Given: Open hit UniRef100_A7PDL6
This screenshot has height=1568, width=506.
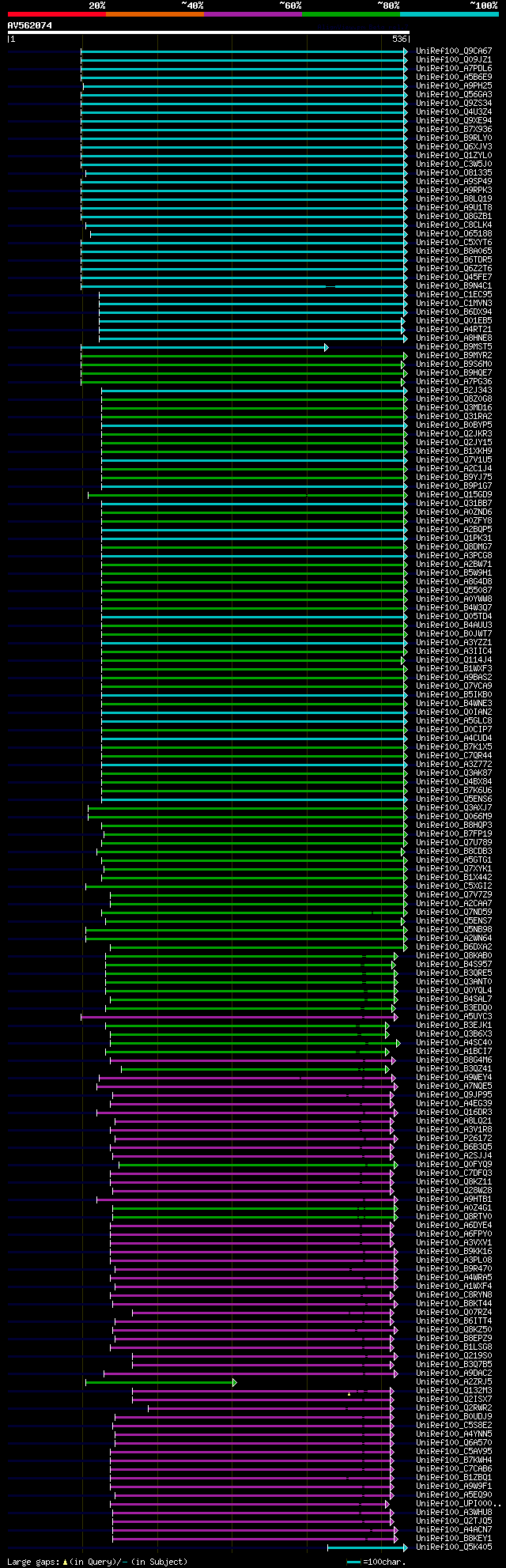Looking at the screenshot, I should click(x=454, y=68).
